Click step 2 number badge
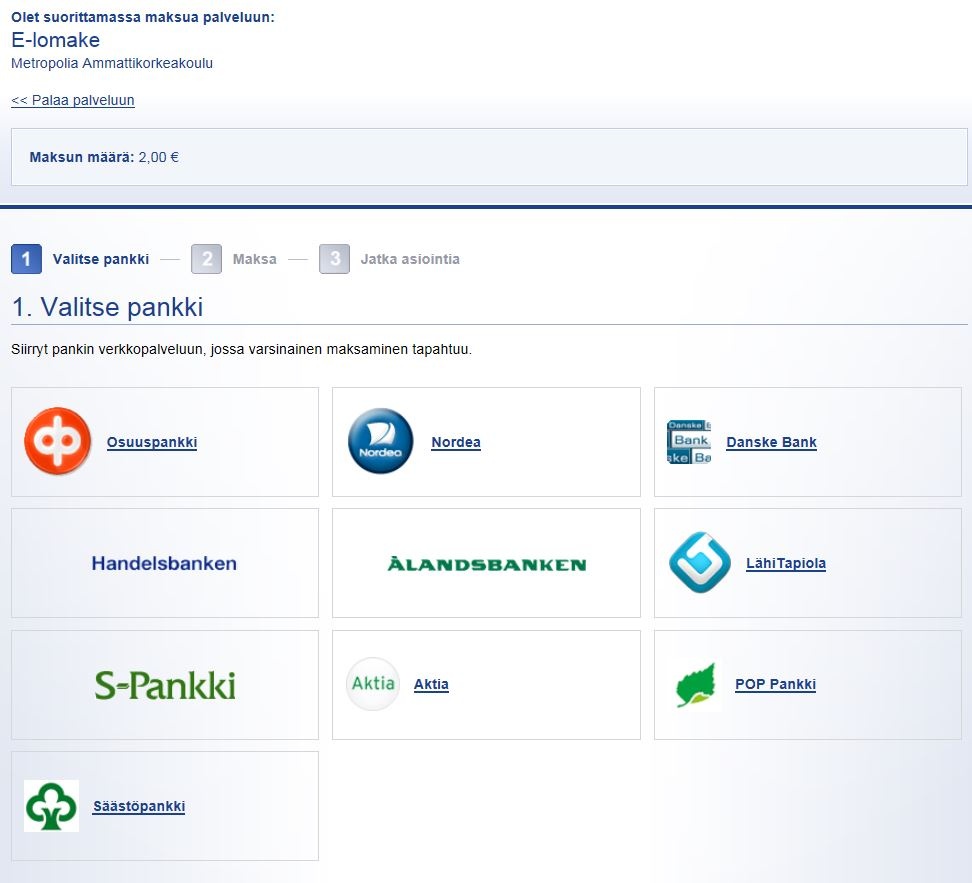The image size is (972, 883). point(206,259)
